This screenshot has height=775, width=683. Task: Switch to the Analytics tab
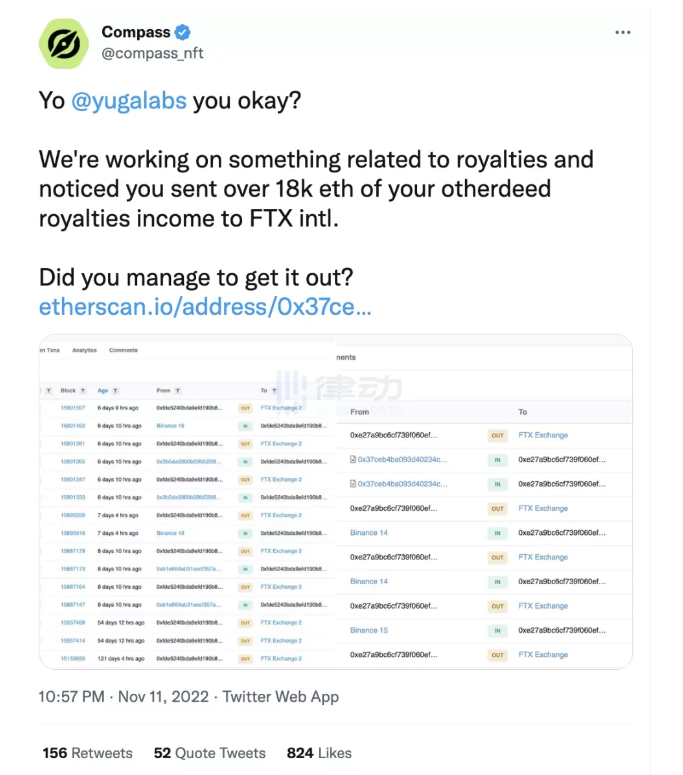85,350
